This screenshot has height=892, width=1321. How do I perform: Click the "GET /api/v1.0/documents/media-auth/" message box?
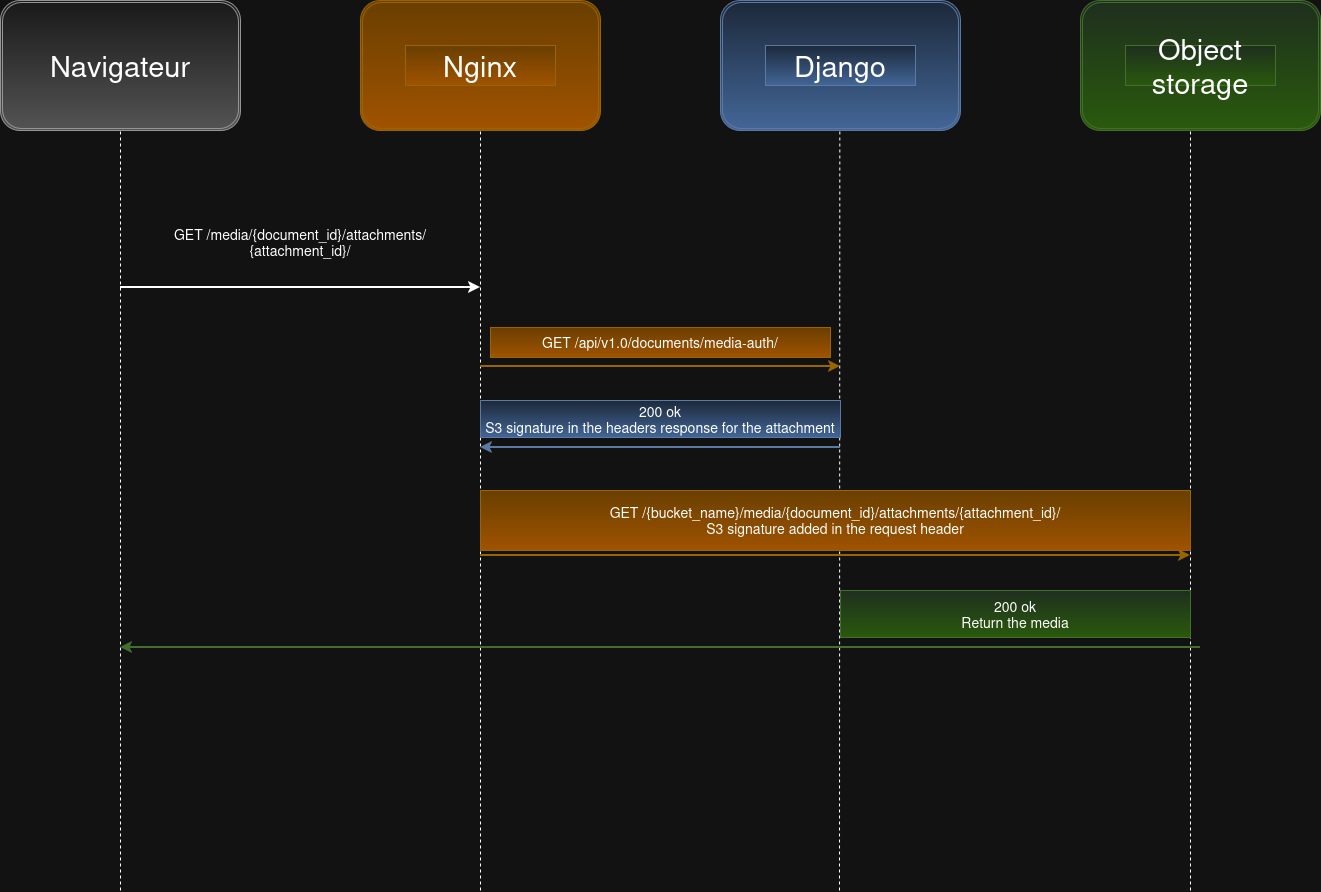click(x=660, y=342)
